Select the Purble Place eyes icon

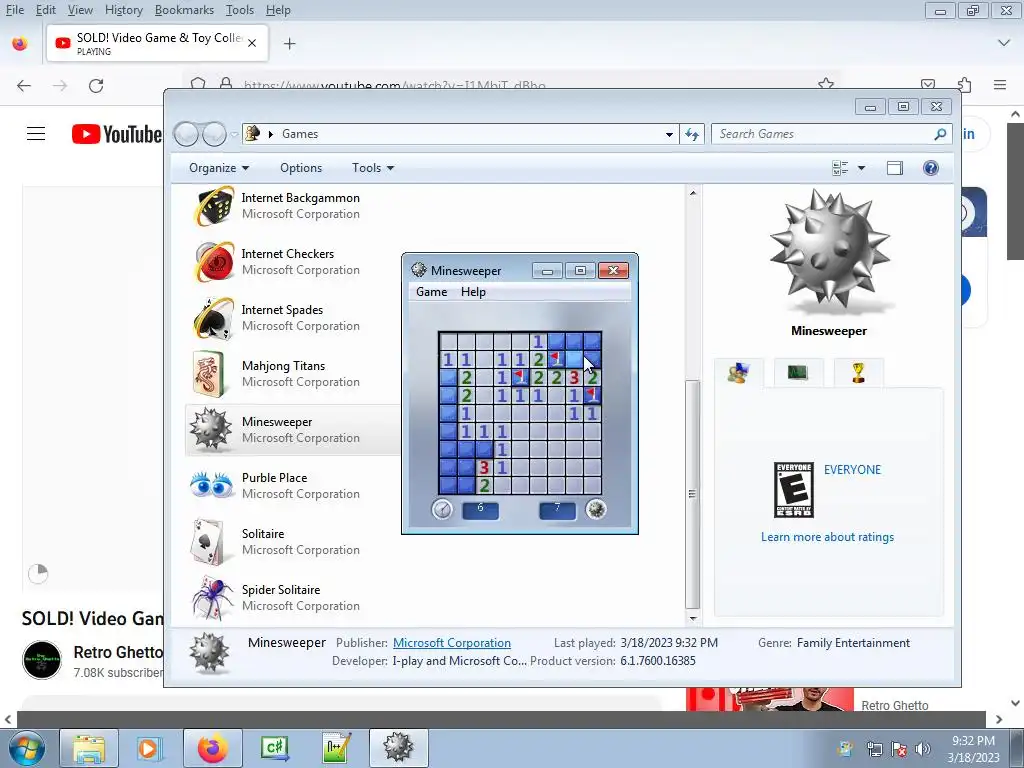pyautogui.click(x=212, y=485)
